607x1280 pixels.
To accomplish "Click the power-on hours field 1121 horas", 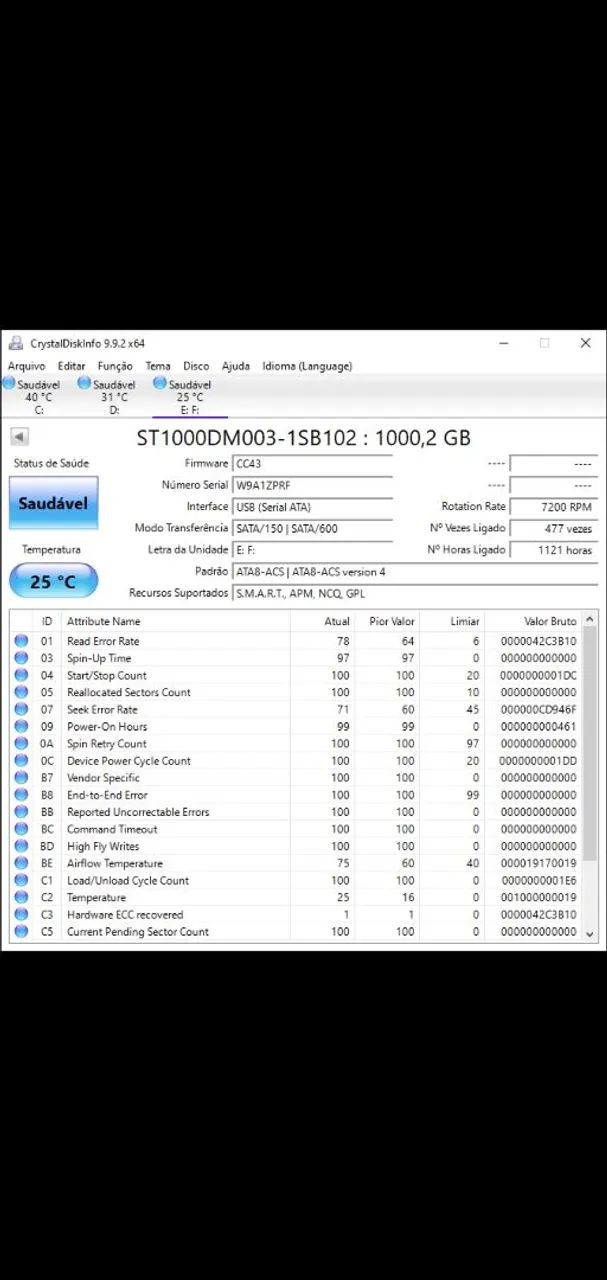I will pos(553,550).
